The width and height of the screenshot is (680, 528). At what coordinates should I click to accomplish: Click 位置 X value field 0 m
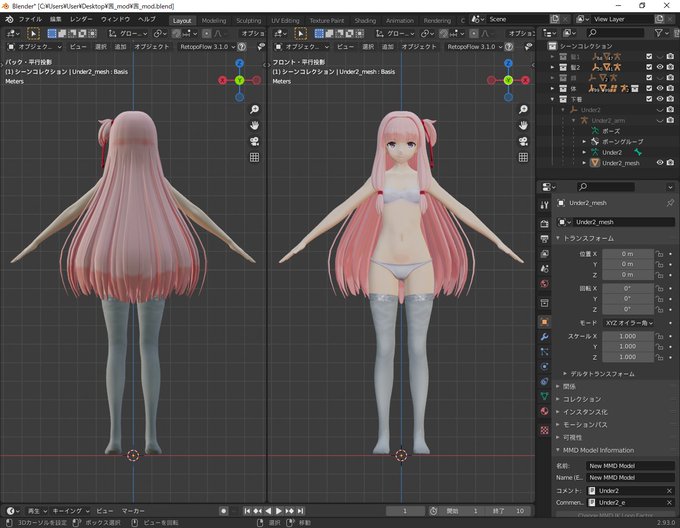pos(628,254)
